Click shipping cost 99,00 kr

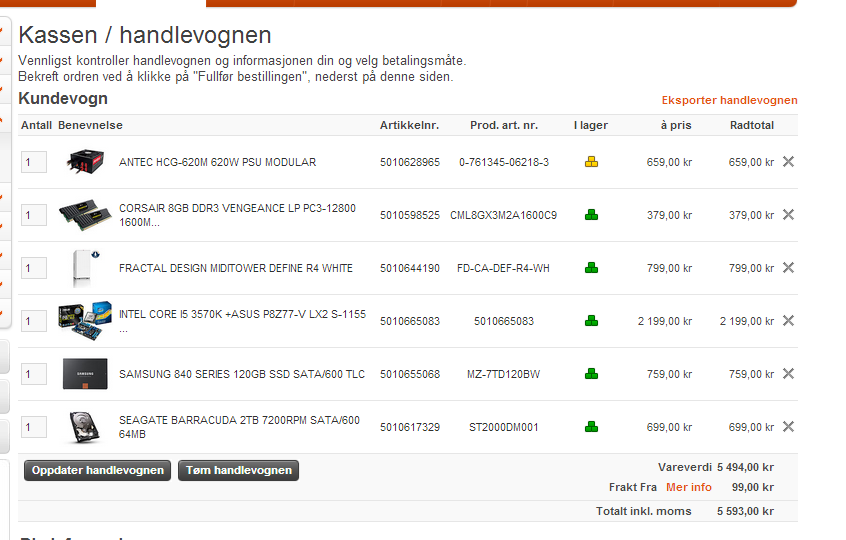click(x=753, y=487)
